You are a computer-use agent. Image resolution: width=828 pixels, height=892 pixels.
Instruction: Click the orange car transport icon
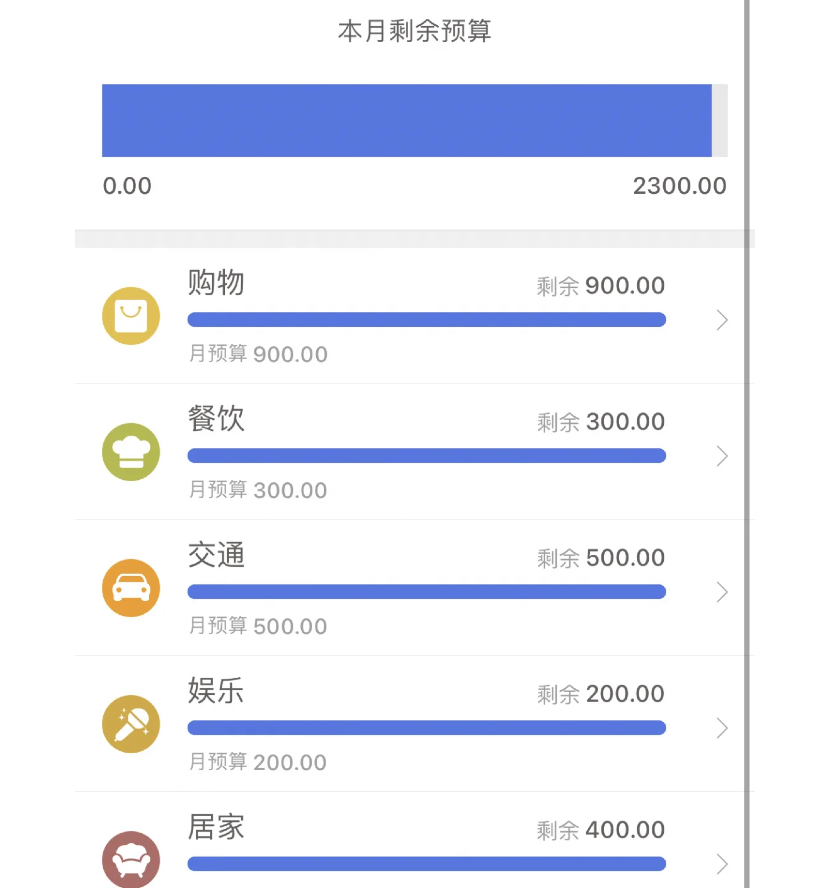131,588
